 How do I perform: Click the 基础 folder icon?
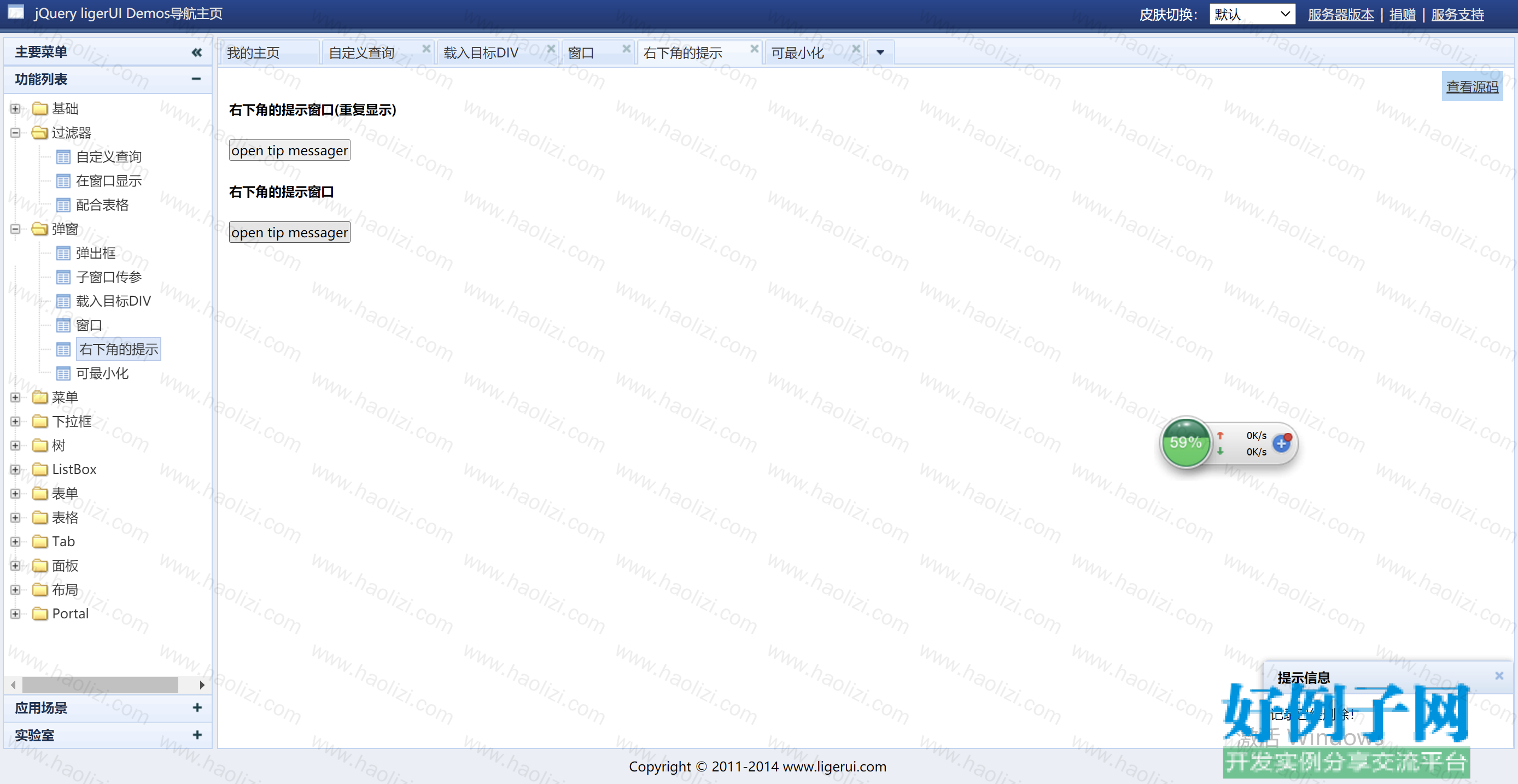tap(40, 108)
